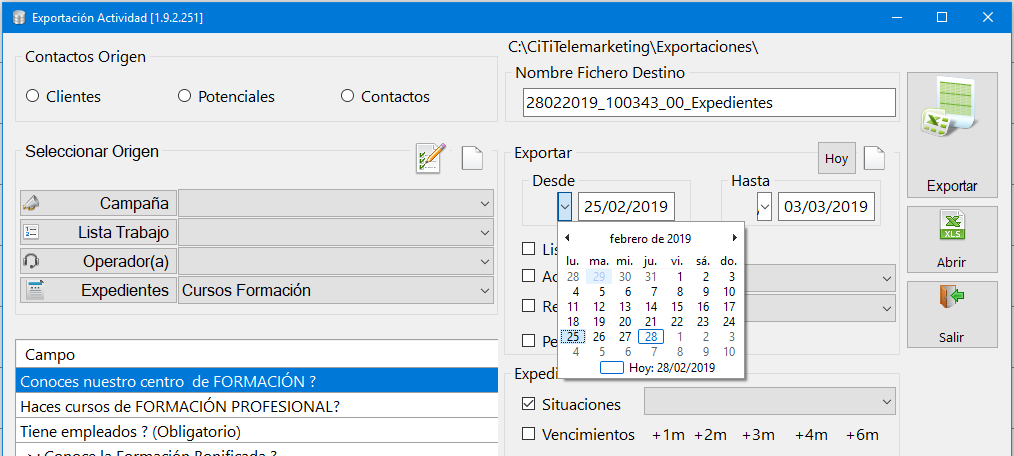The height and width of the screenshot is (456, 1014).
Task: Tick the checkbox starting with Re
Action: (528, 305)
